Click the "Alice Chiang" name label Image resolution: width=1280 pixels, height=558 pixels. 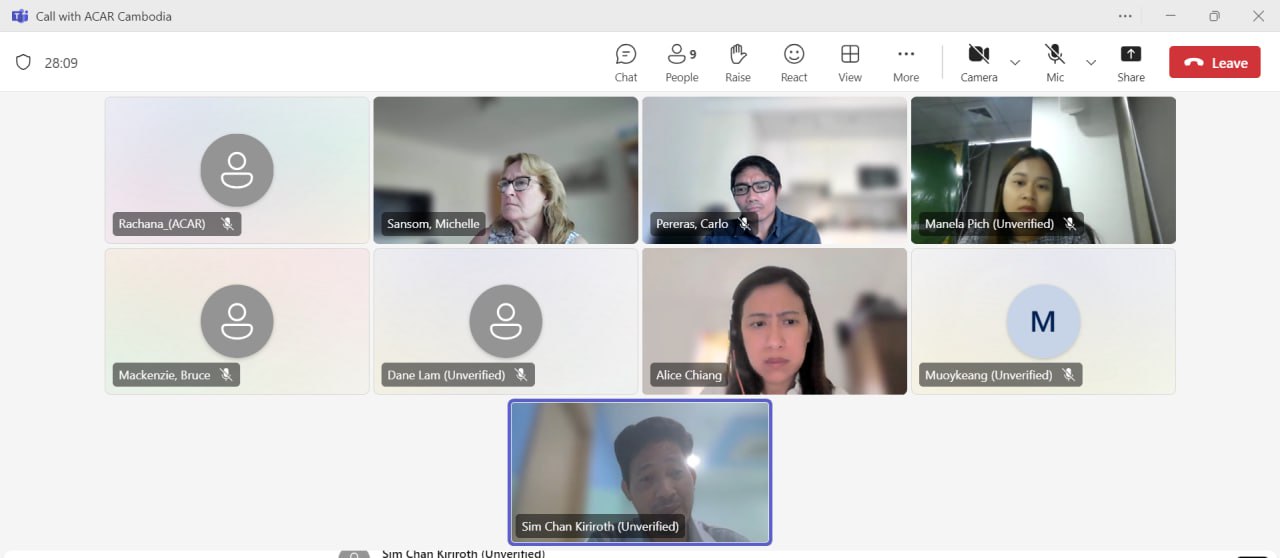[x=688, y=375]
